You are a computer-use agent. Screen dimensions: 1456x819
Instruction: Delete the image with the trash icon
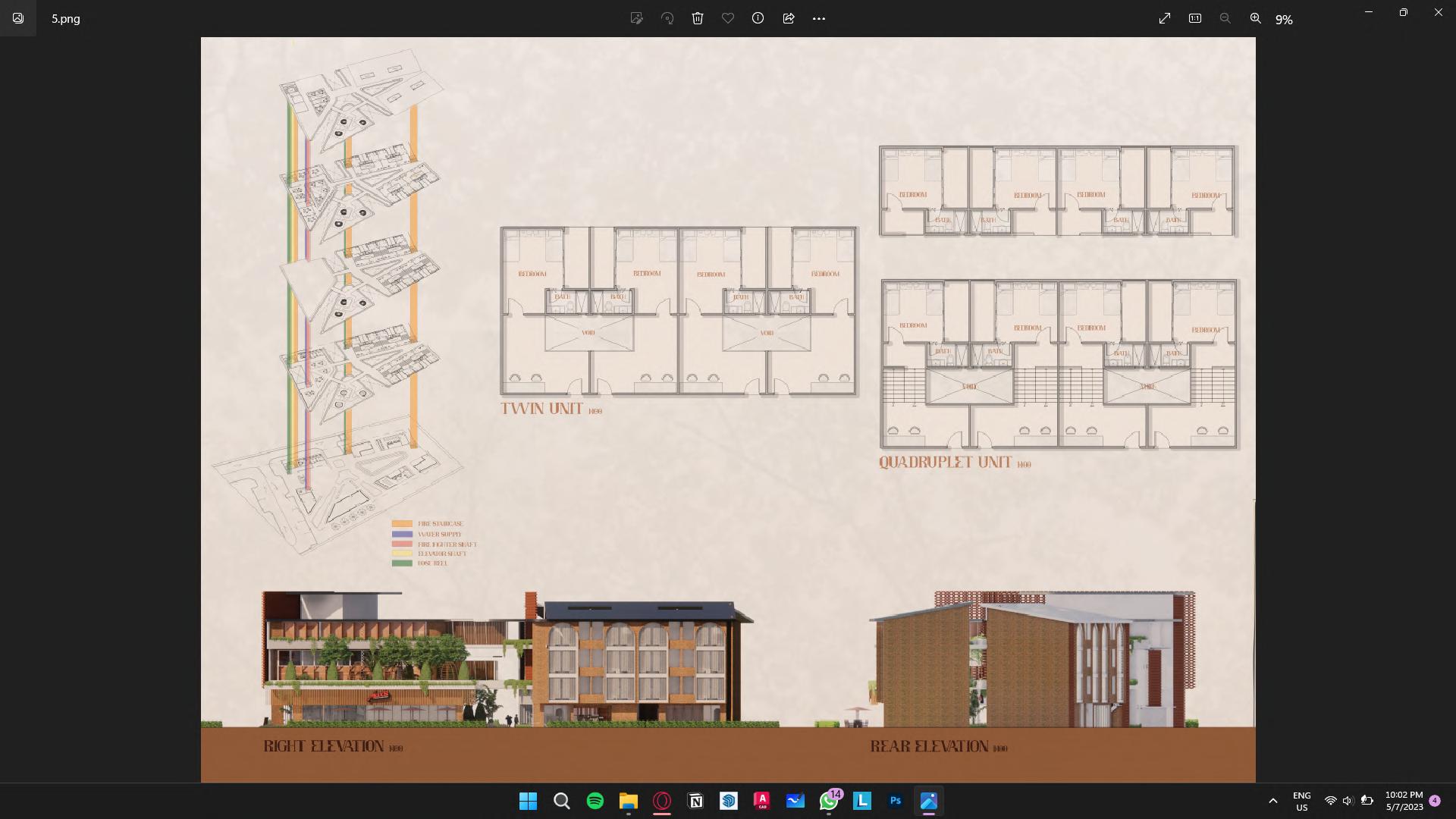pyautogui.click(x=698, y=18)
